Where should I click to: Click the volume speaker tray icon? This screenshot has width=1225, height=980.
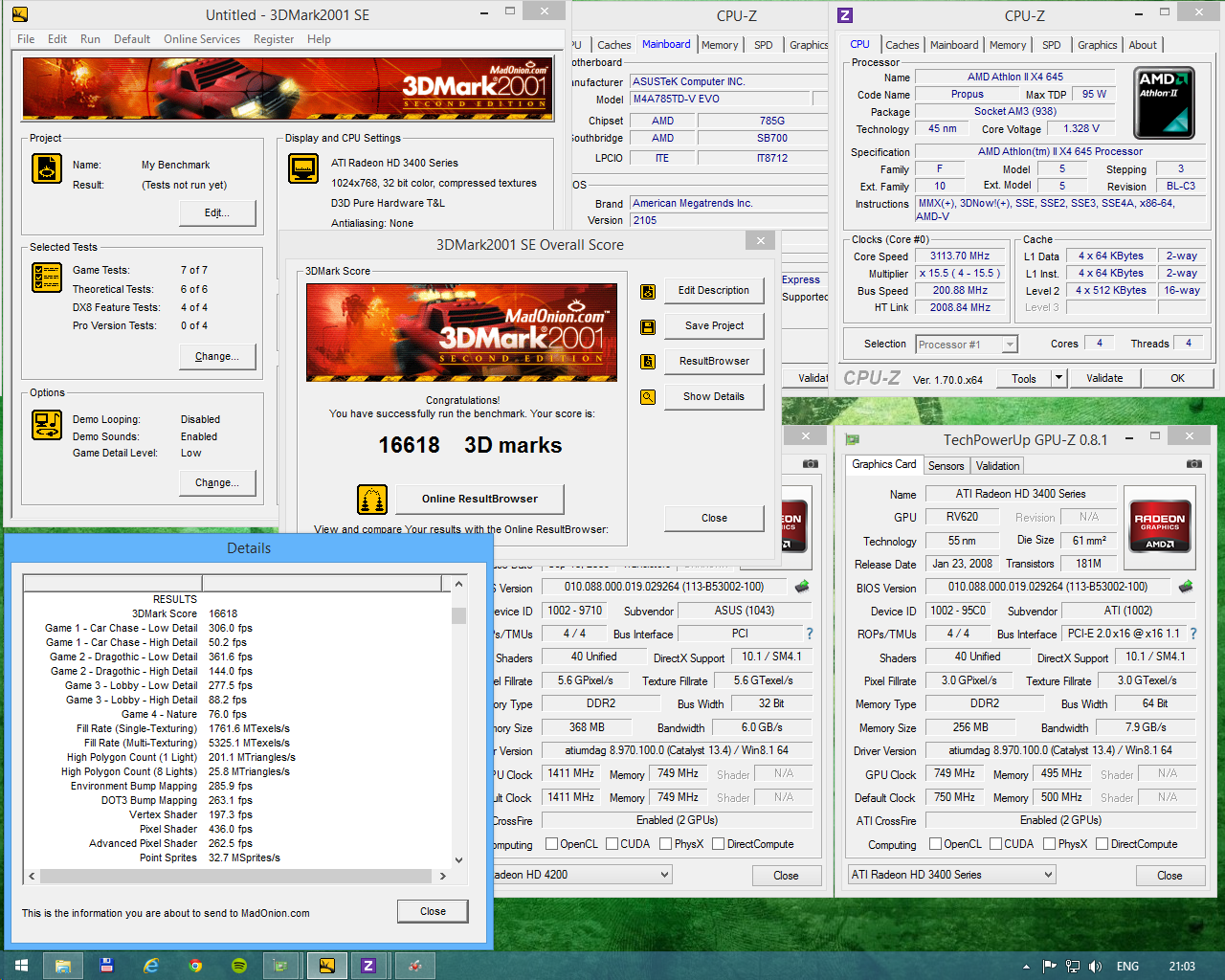(x=1095, y=967)
